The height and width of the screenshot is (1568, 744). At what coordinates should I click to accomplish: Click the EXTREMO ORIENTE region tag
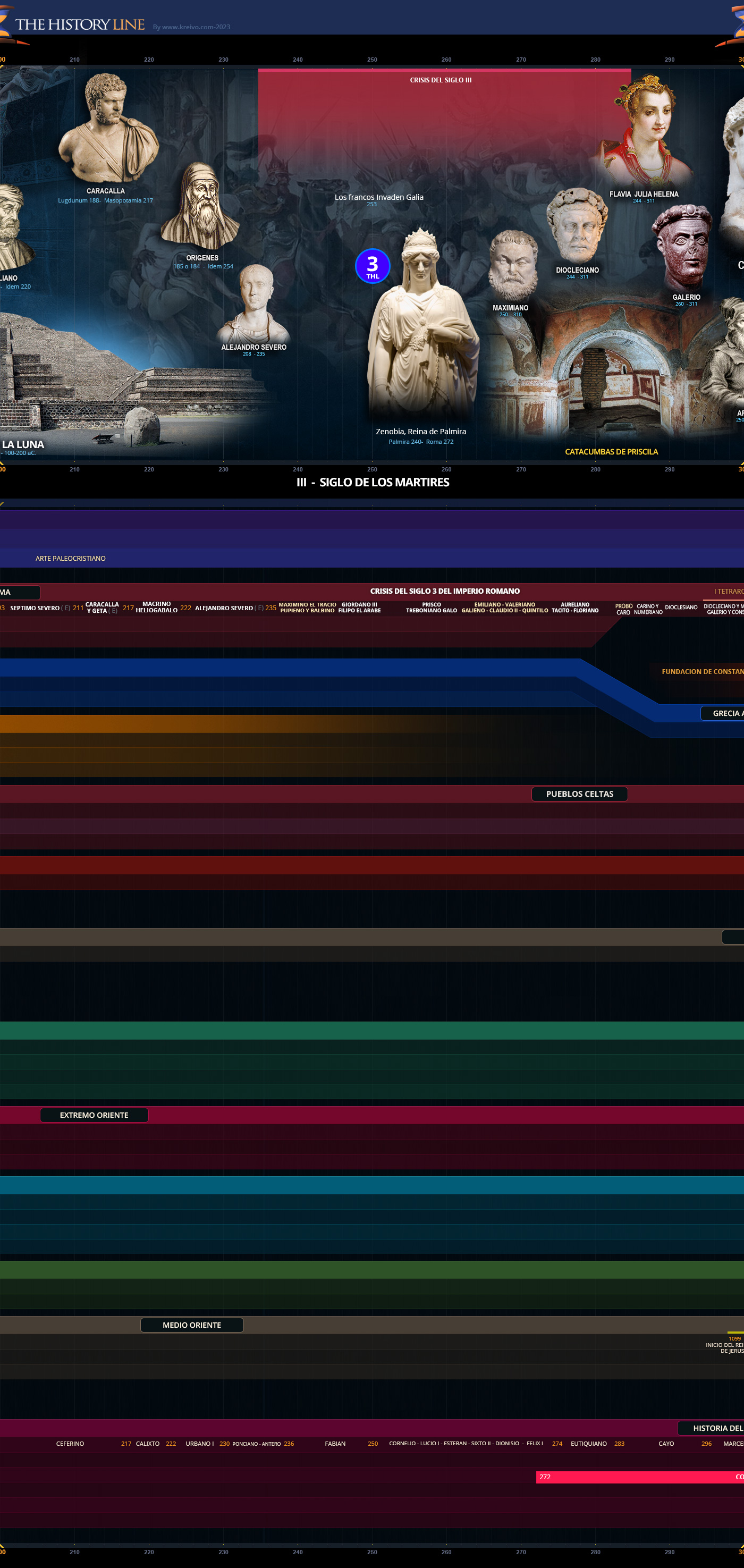click(x=94, y=1115)
